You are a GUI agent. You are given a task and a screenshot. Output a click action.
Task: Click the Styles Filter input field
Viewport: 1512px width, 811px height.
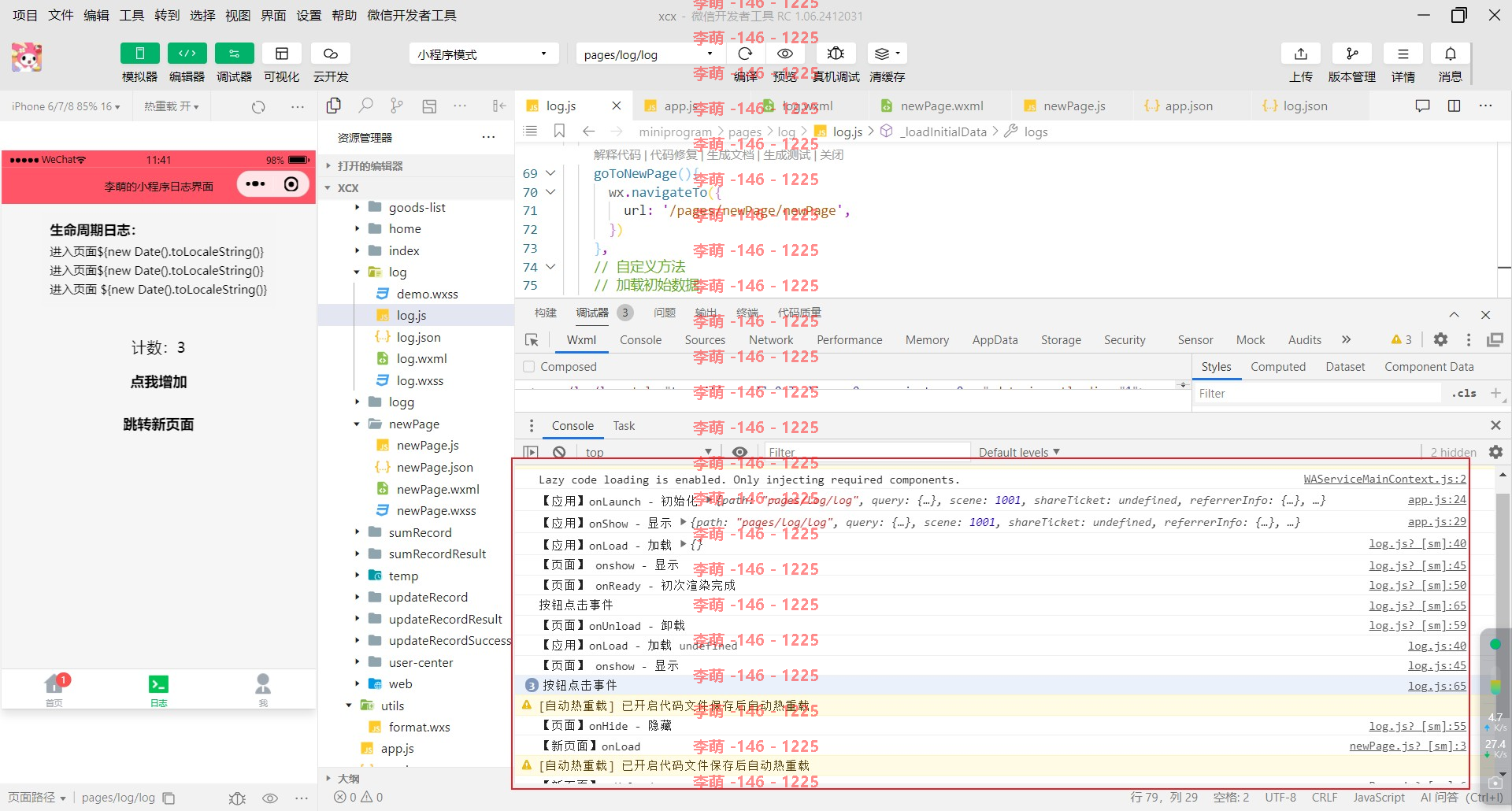(x=1319, y=393)
